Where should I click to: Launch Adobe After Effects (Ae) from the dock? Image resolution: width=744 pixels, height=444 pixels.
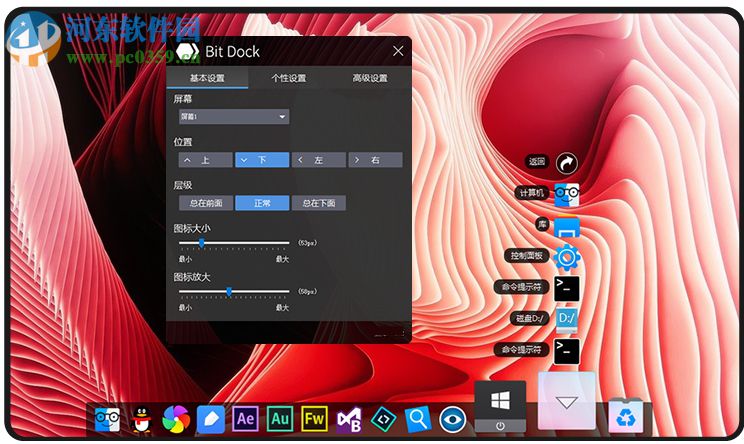click(x=245, y=419)
